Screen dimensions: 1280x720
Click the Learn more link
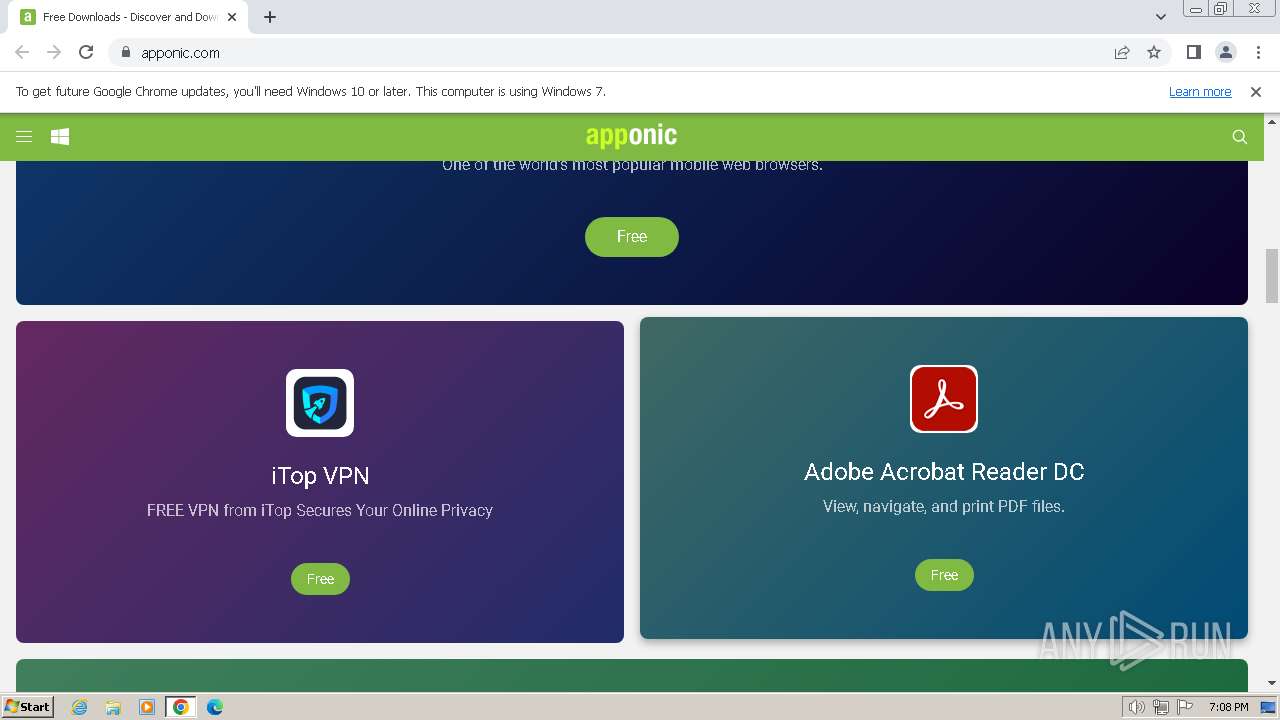click(1200, 92)
